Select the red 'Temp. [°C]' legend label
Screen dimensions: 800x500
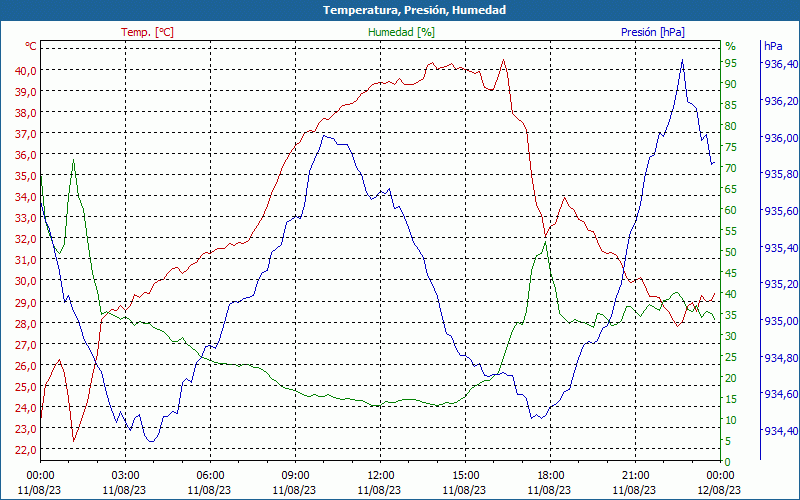pos(147,32)
